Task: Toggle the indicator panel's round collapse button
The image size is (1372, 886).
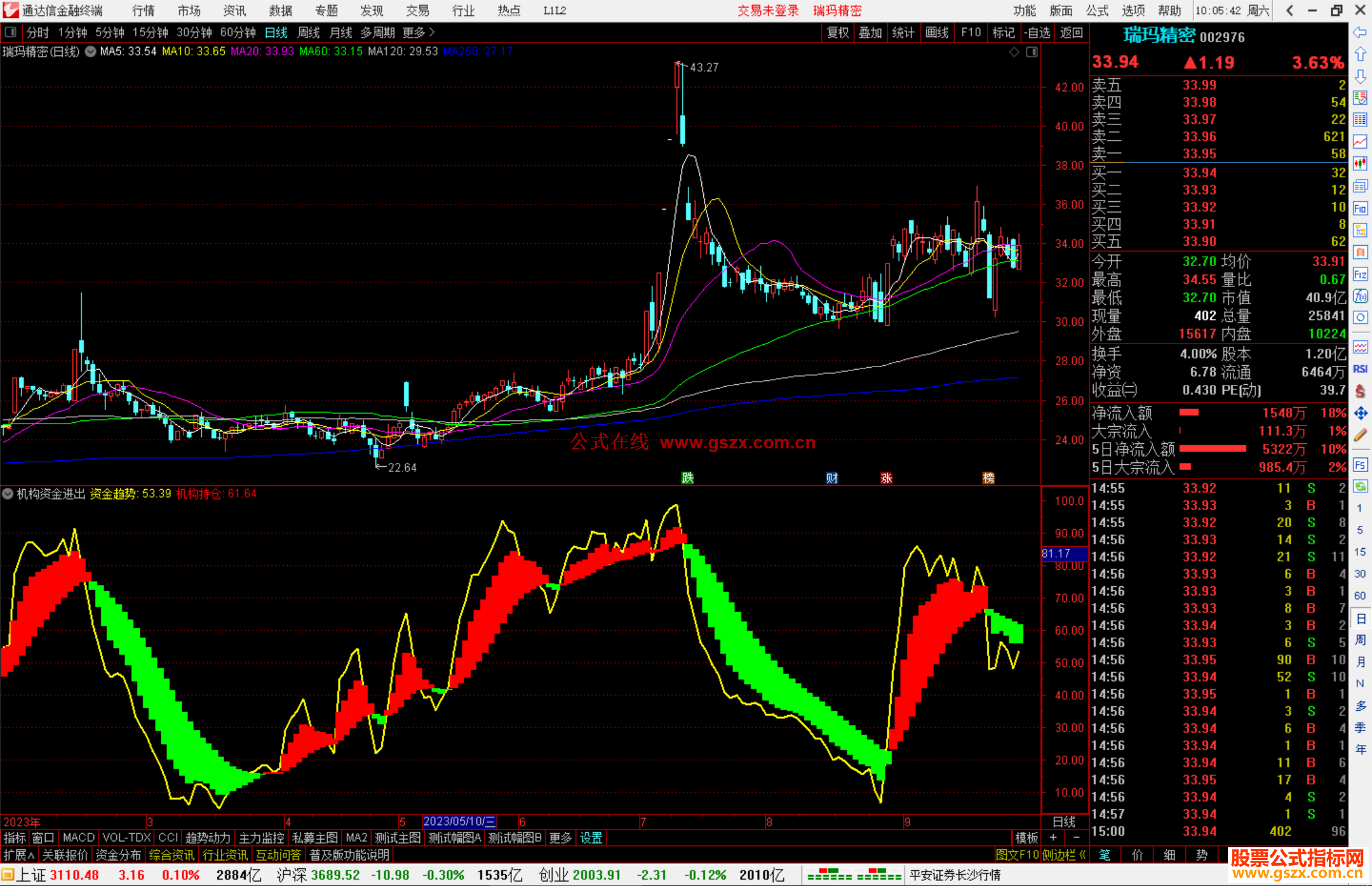Action: pos(8,493)
